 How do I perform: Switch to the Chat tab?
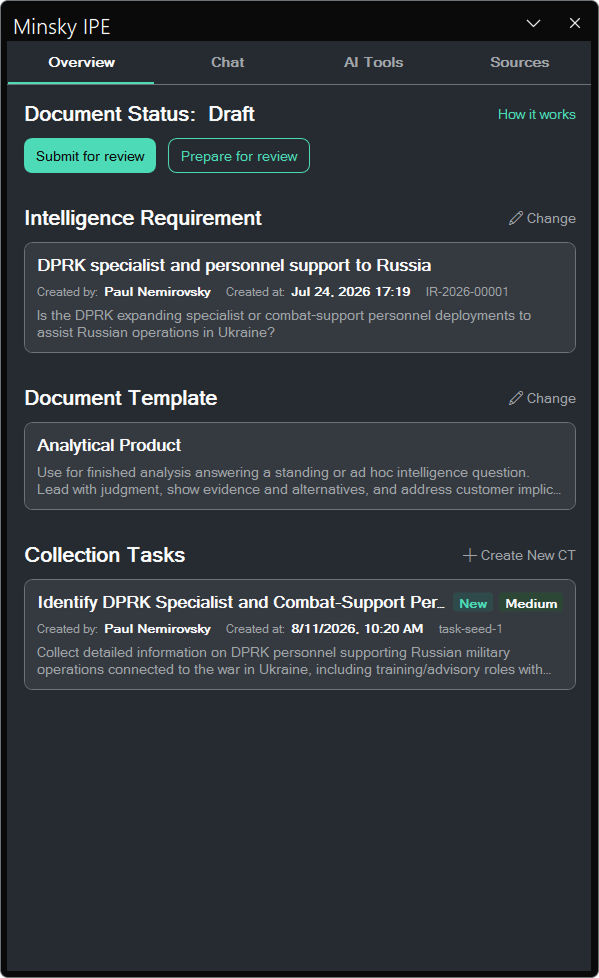227,62
